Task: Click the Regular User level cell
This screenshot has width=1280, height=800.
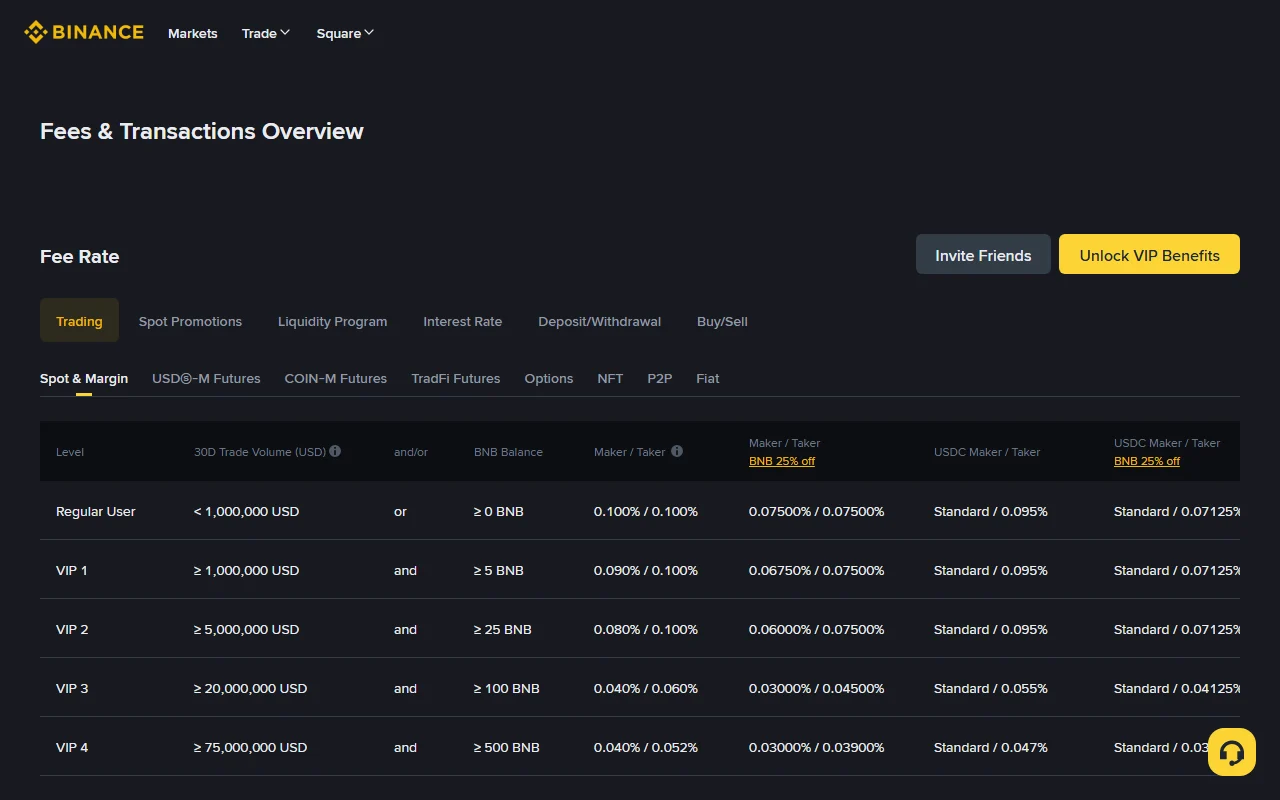Action: point(95,511)
